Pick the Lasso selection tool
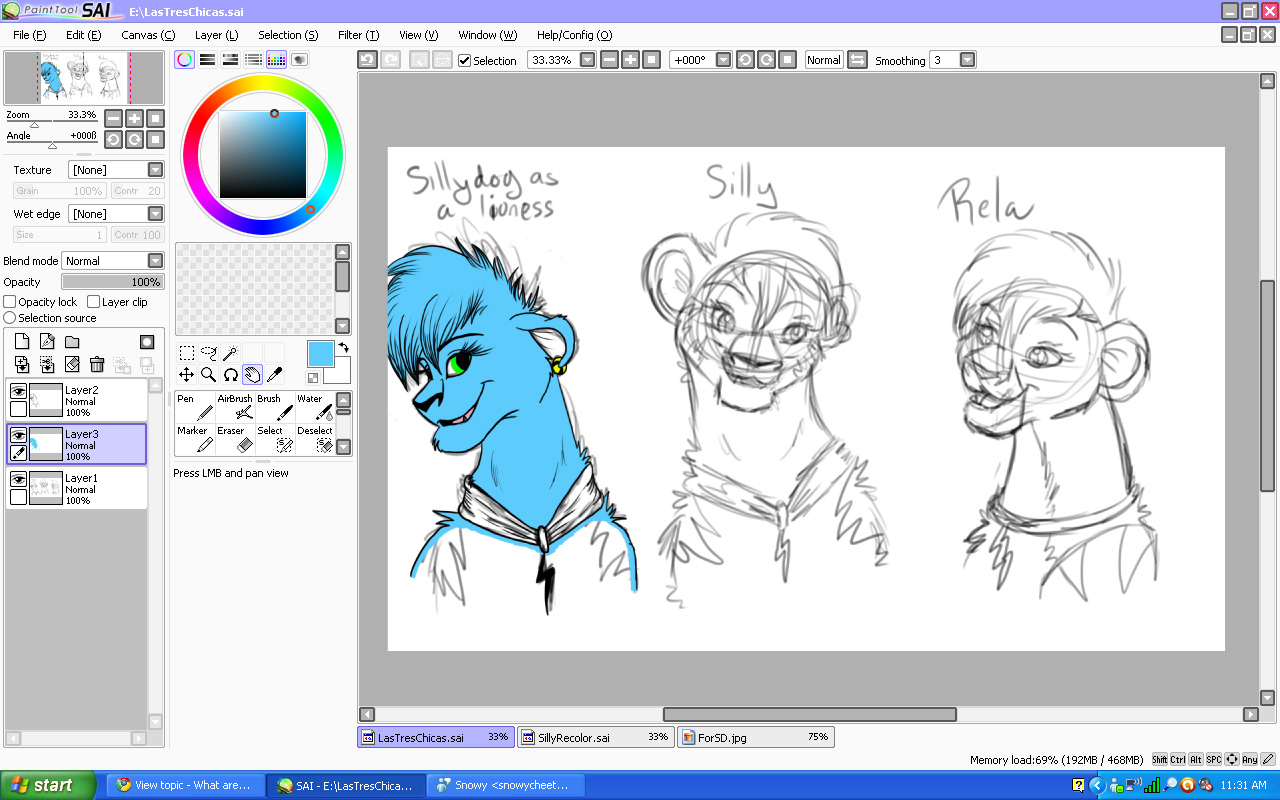This screenshot has width=1280, height=800. click(208, 352)
